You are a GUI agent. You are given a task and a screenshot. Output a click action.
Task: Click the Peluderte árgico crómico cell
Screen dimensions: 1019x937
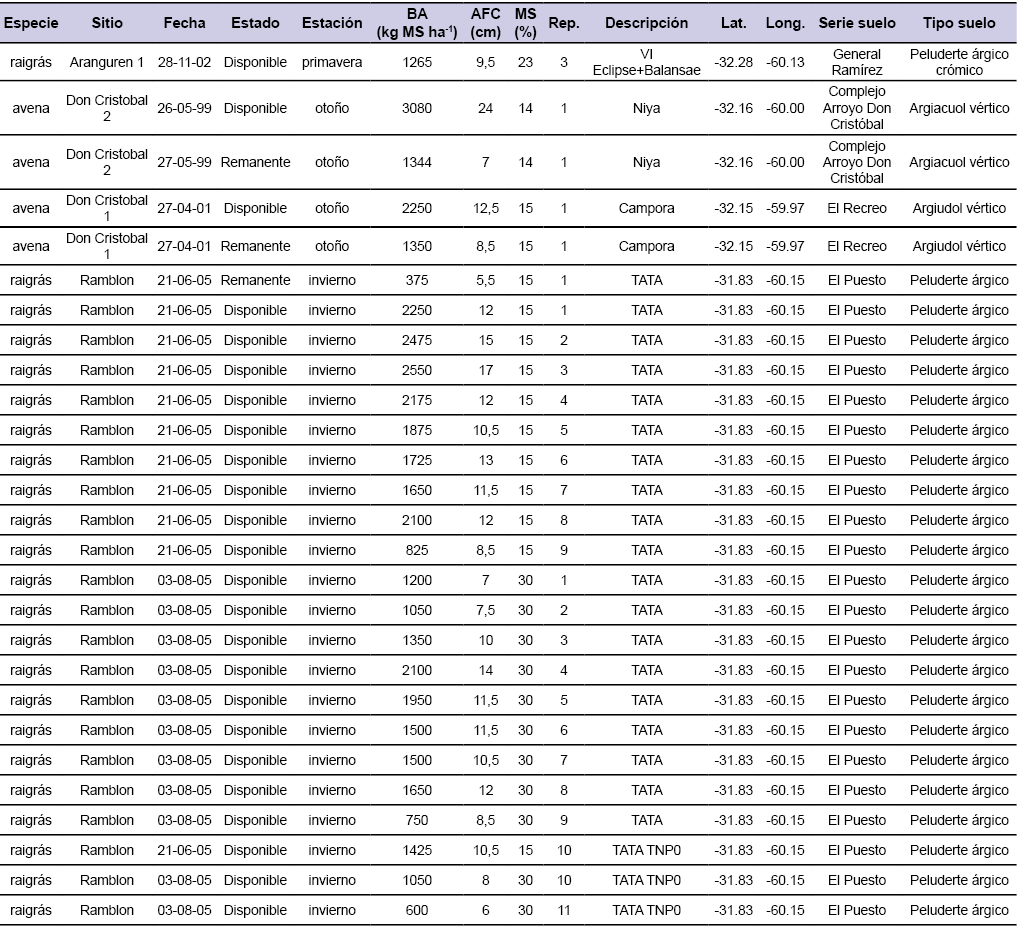click(959, 62)
